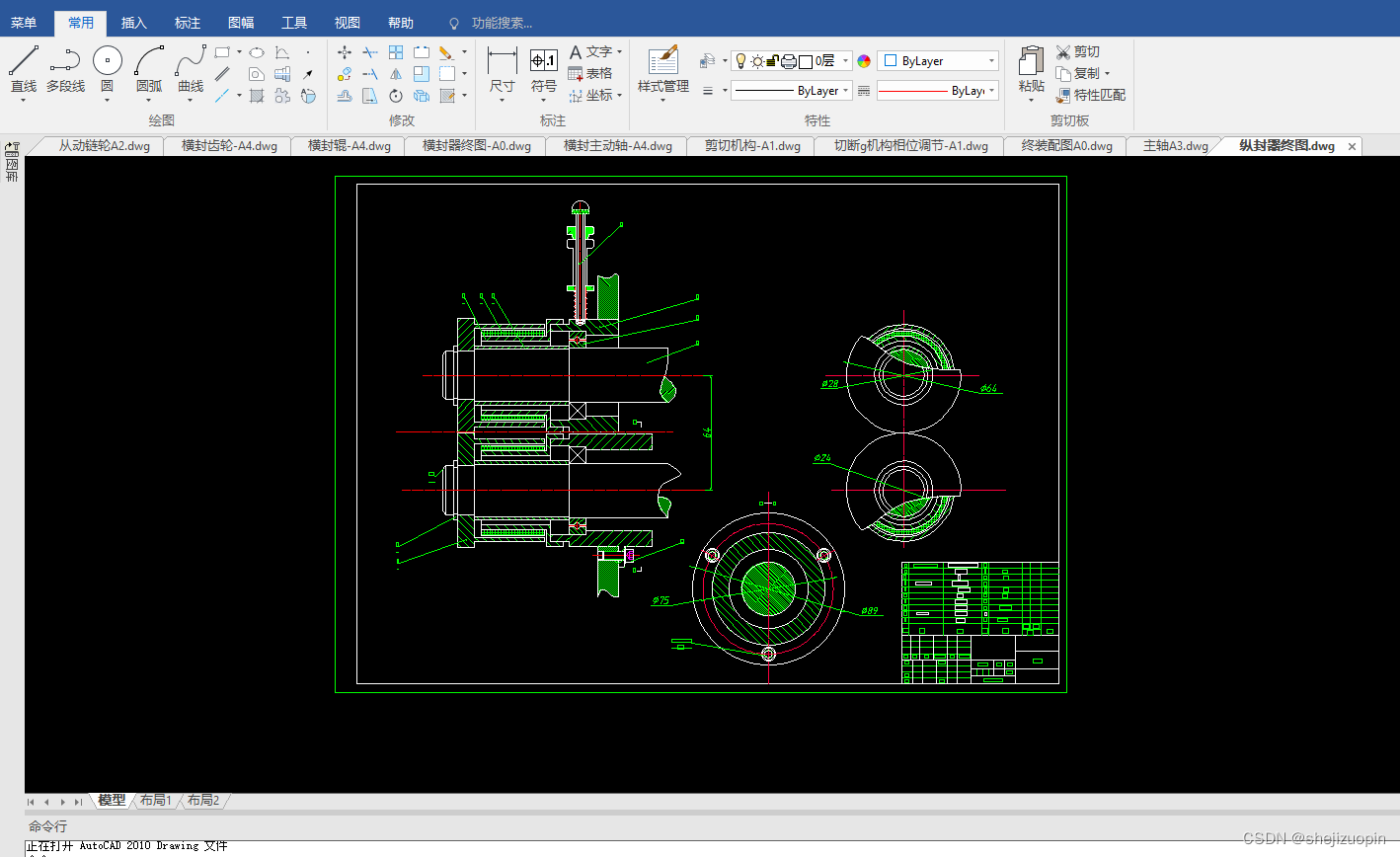Open the 0层 layer dropdown
1400x857 pixels.
point(792,61)
